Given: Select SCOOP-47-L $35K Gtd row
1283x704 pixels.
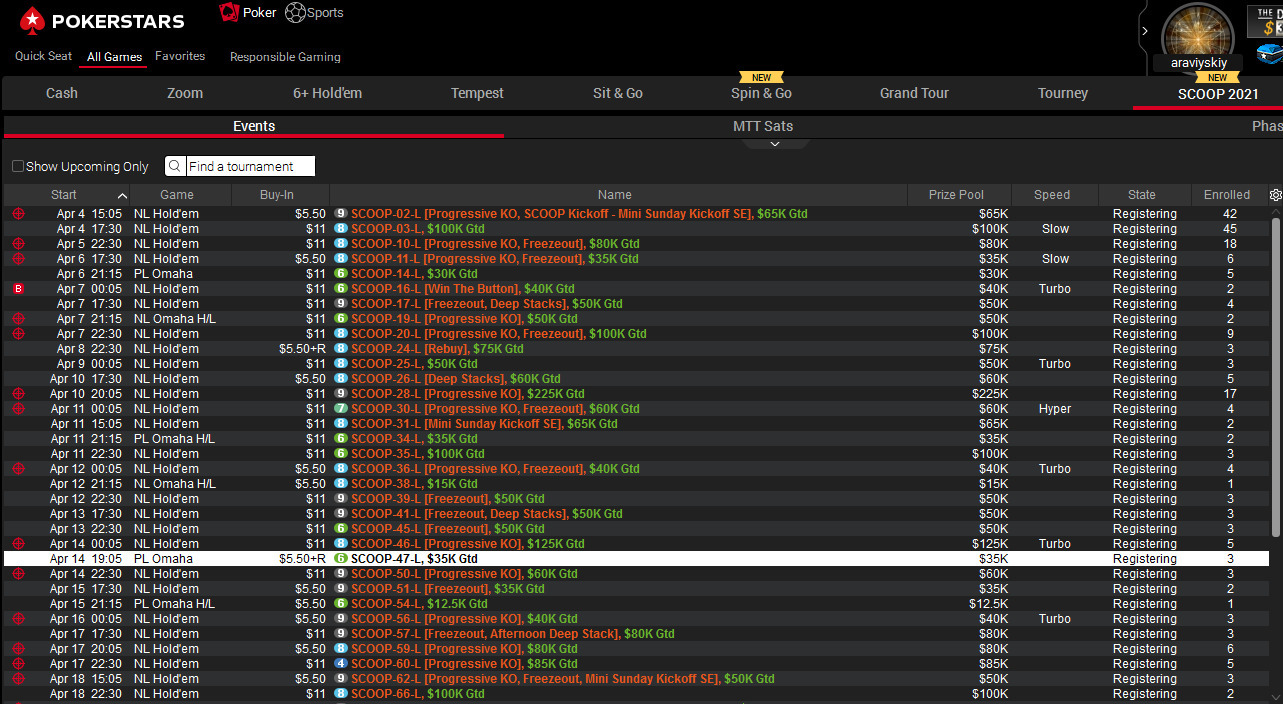Looking at the screenshot, I should tap(636, 559).
